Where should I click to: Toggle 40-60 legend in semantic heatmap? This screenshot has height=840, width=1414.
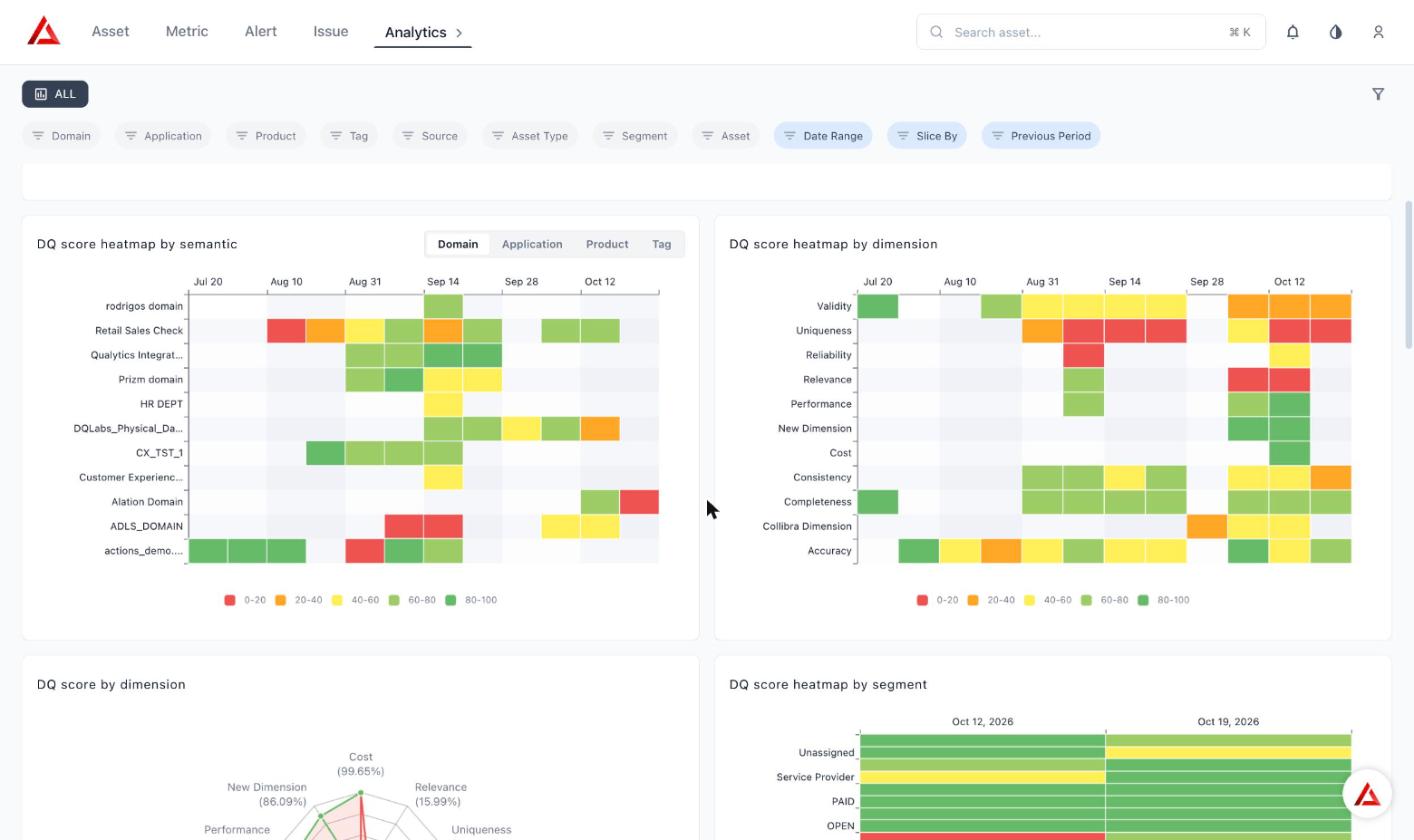point(355,600)
